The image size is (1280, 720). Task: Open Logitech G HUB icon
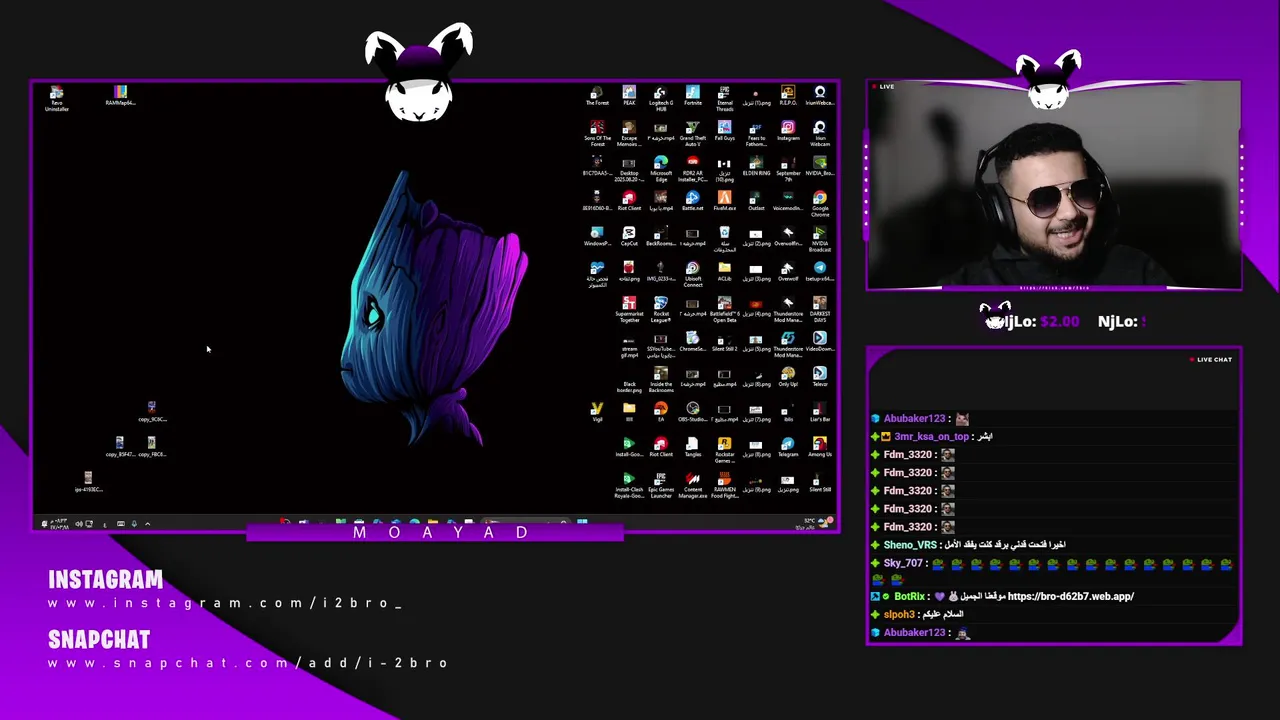pos(661,98)
